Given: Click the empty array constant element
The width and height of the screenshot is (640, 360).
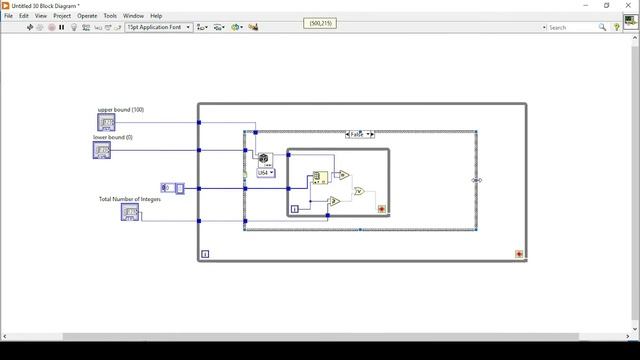Looking at the screenshot, I should coord(180,189).
